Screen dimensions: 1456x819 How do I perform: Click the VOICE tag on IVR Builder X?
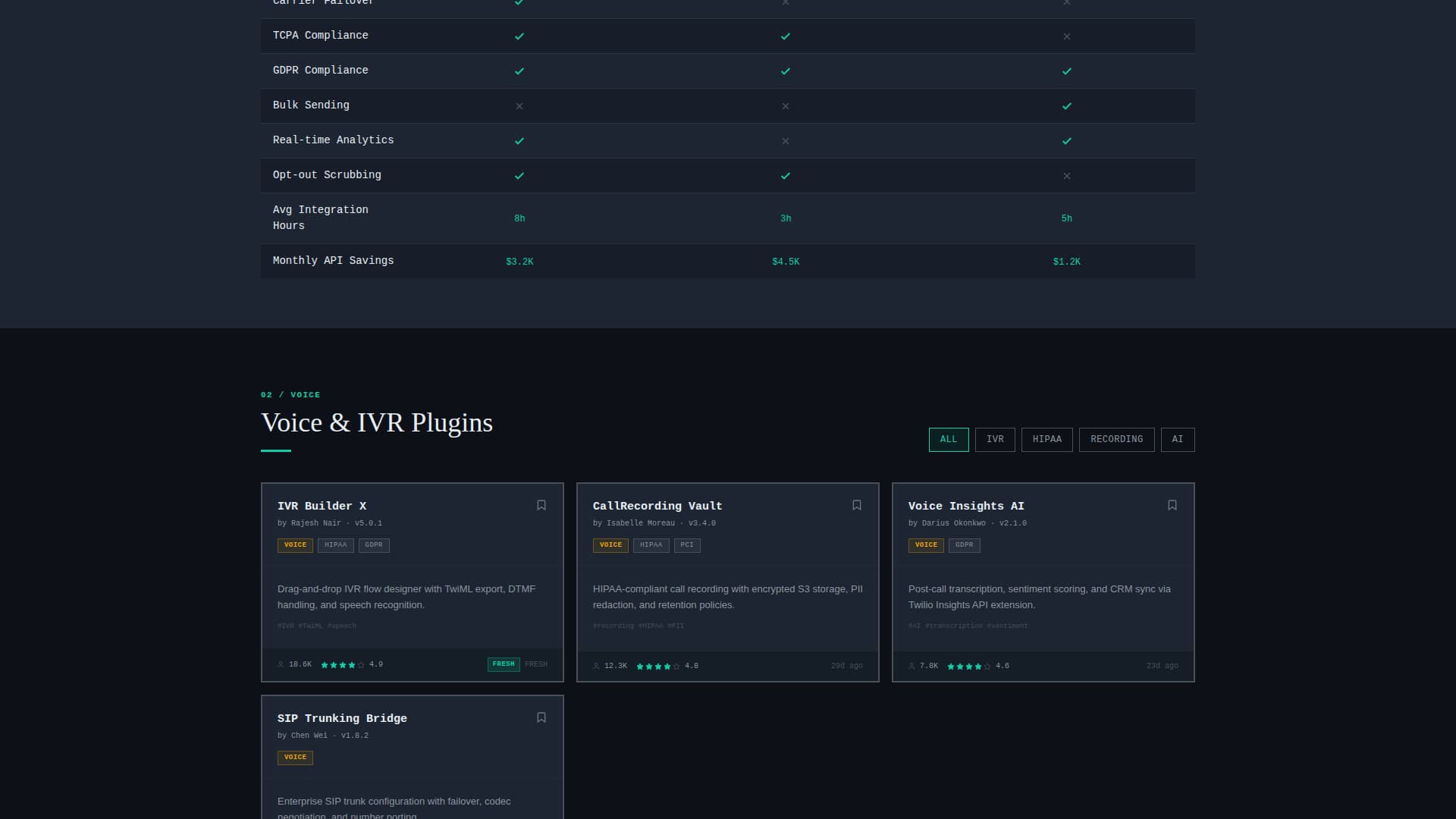(295, 545)
